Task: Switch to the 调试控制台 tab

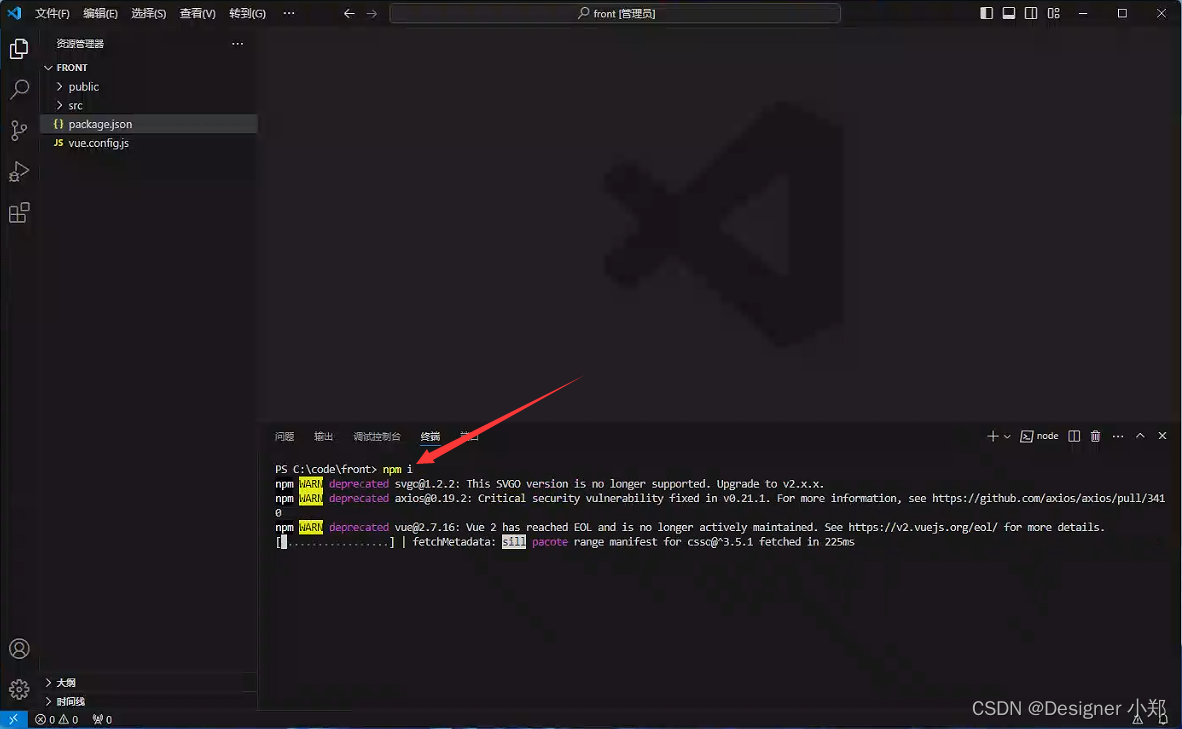Action: (377, 436)
